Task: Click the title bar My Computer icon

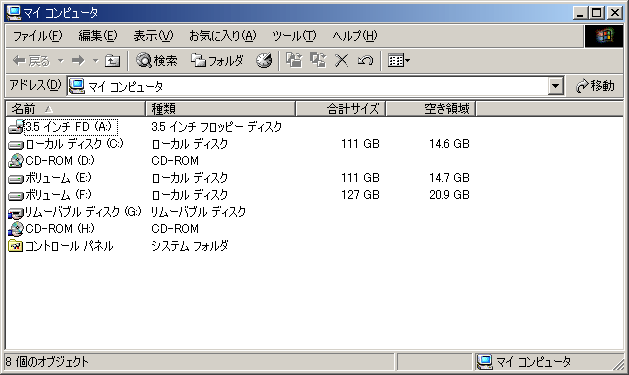Action: point(14,13)
